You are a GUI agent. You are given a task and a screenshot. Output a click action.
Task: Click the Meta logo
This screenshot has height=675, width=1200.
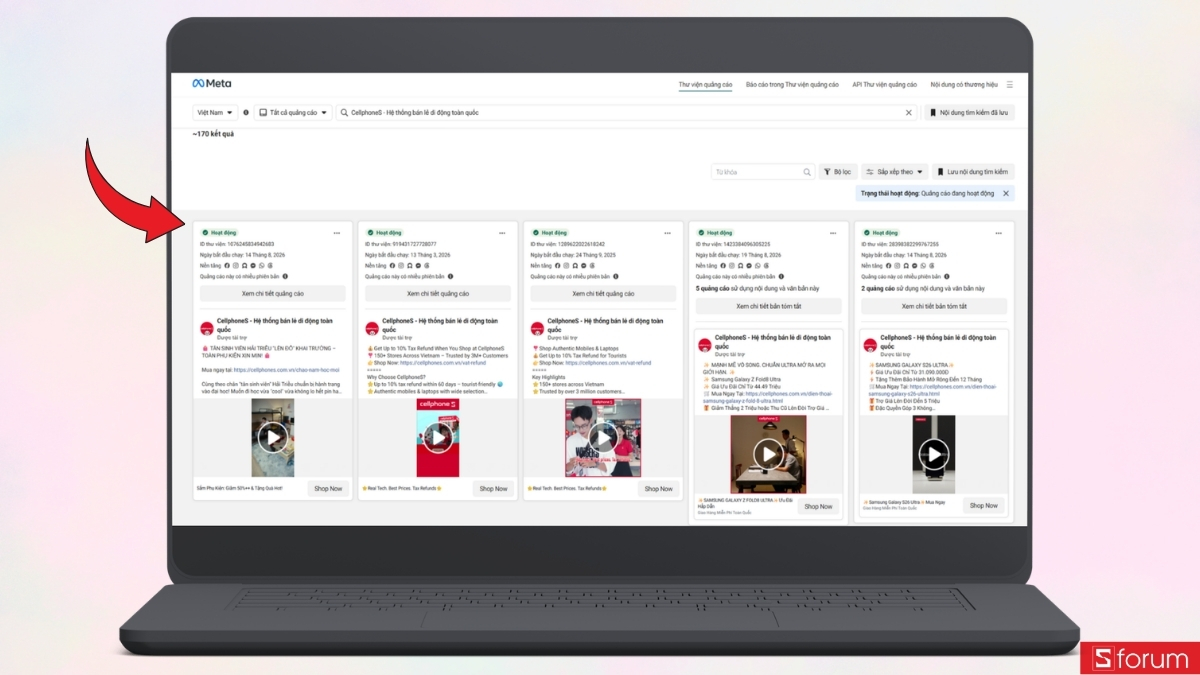(x=211, y=84)
